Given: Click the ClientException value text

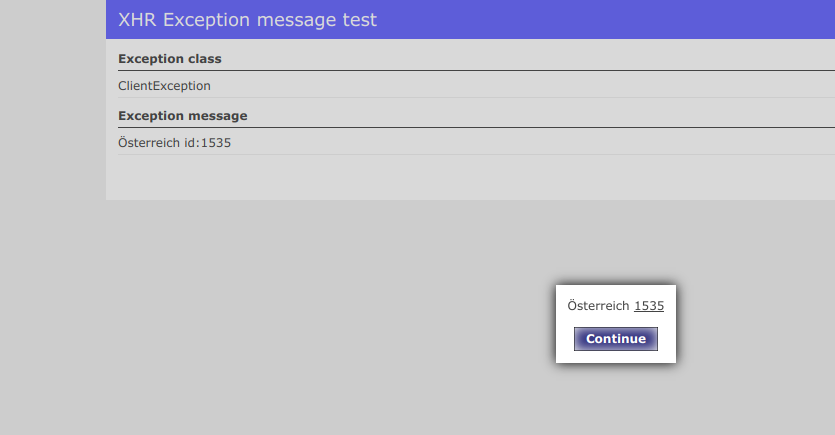Looking at the screenshot, I should click(164, 86).
